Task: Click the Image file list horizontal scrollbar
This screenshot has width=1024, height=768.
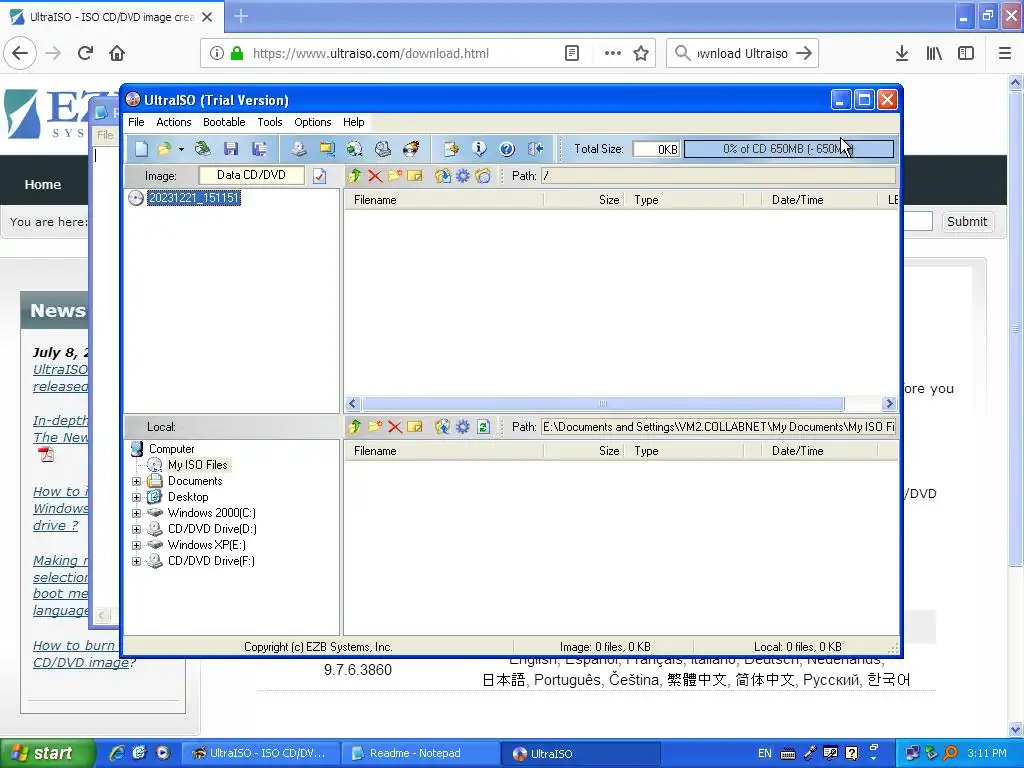Action: [603, 404]
